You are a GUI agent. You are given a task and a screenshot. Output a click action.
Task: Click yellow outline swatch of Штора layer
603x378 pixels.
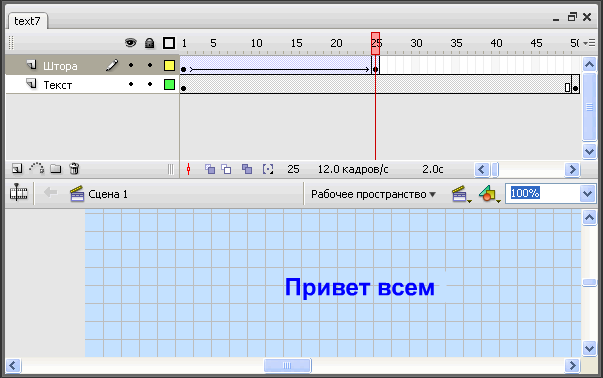click(x=169, y=65)
